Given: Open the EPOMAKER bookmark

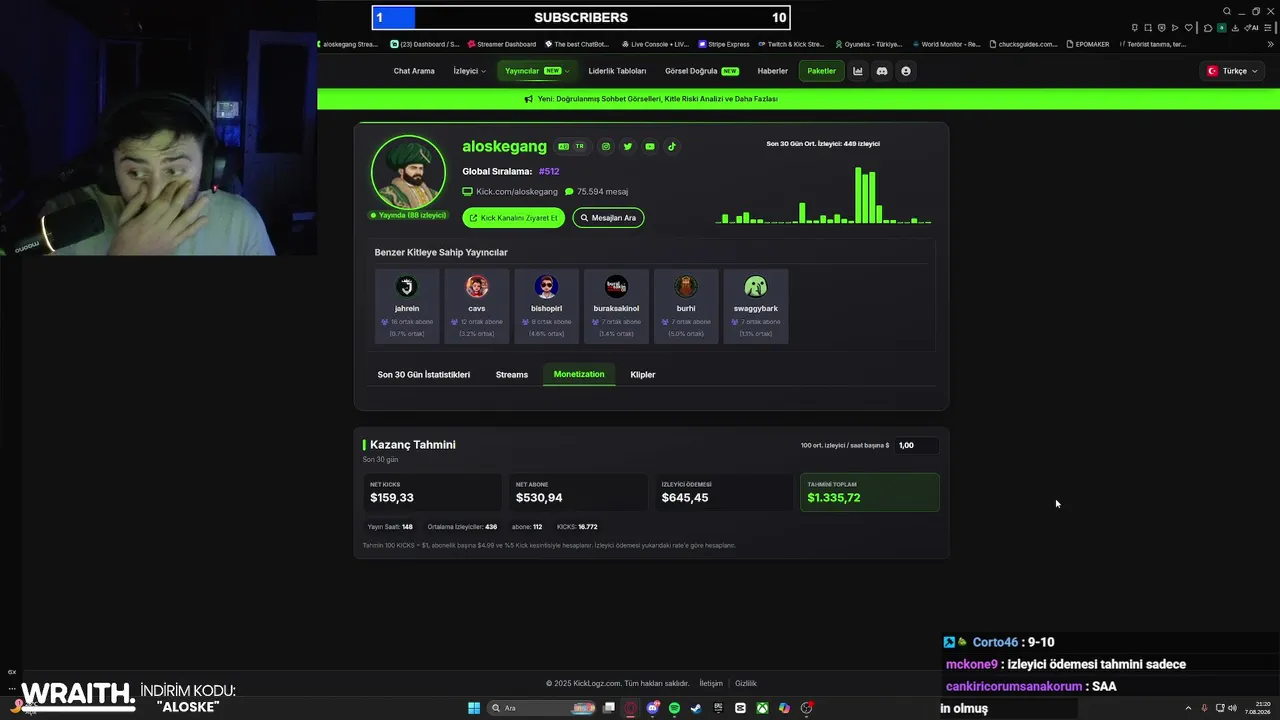Looking at the screenshot, I should coord(1088,44).
